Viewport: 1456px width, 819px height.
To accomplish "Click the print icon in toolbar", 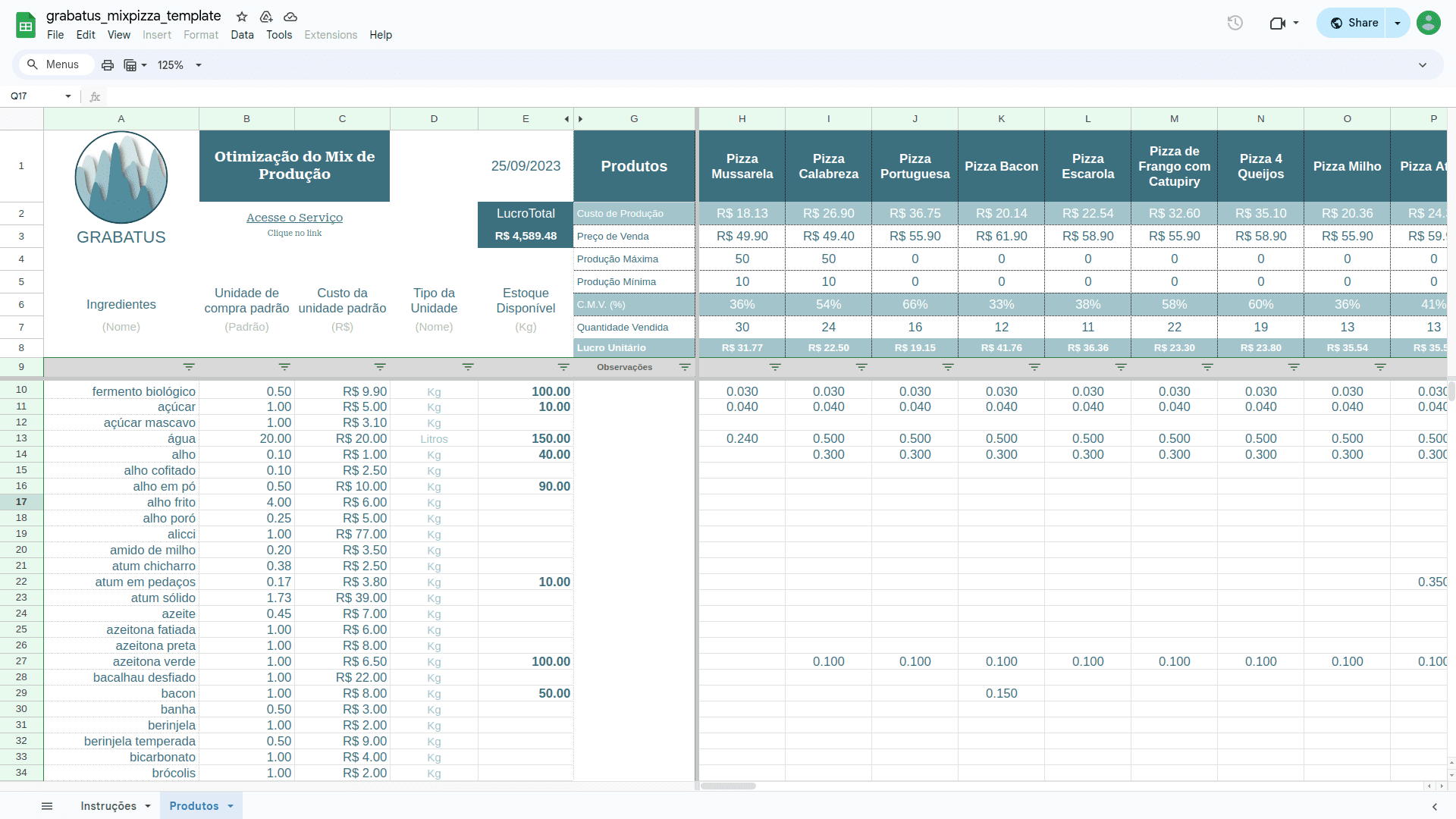I will tap(108, 65).
